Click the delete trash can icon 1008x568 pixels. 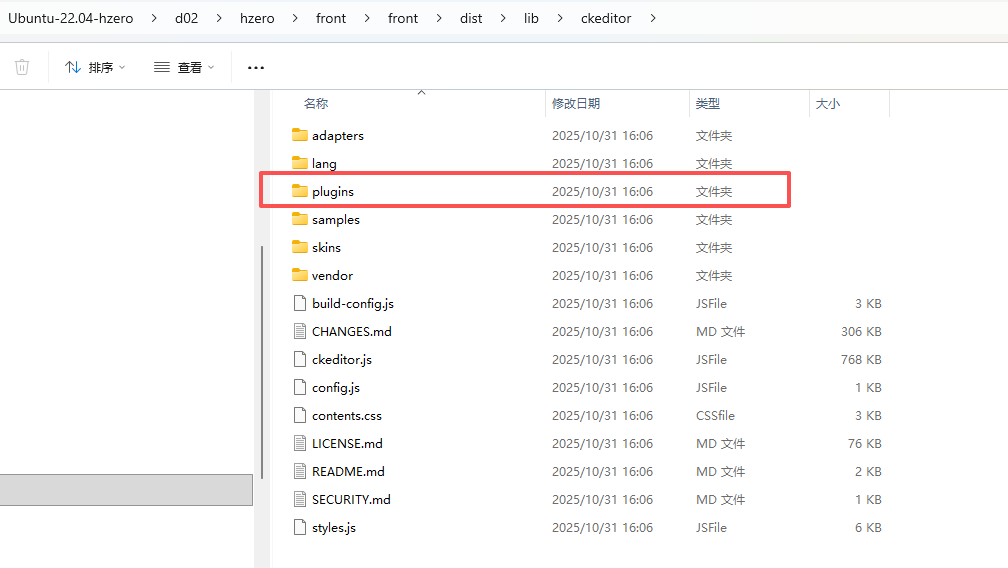(x=22, y=67)
